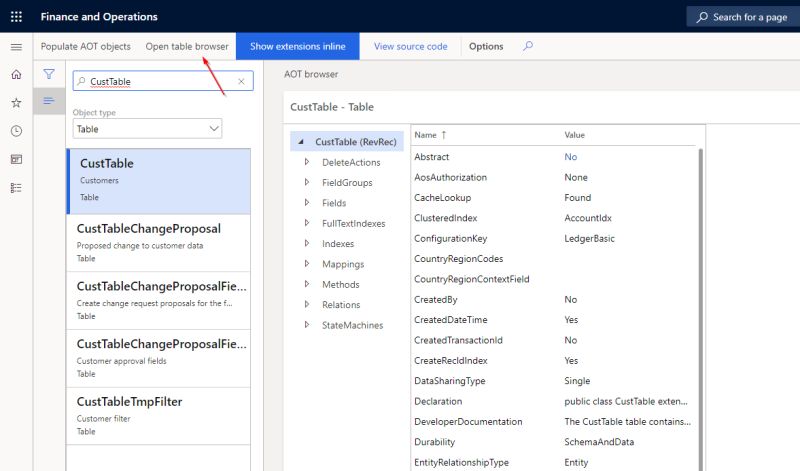Select the Declaration property row
Screen dimensions: 800x471
[x=554, y=401]
